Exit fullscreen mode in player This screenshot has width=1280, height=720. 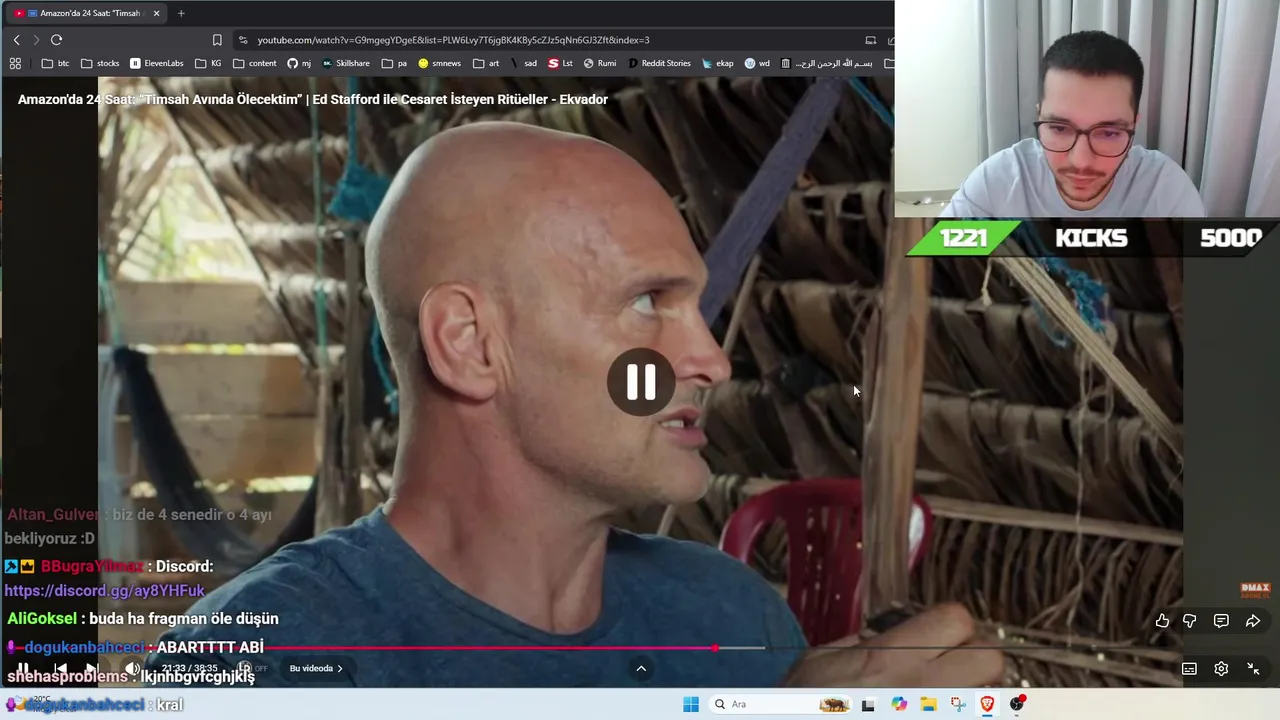(x=1253, y=669)
